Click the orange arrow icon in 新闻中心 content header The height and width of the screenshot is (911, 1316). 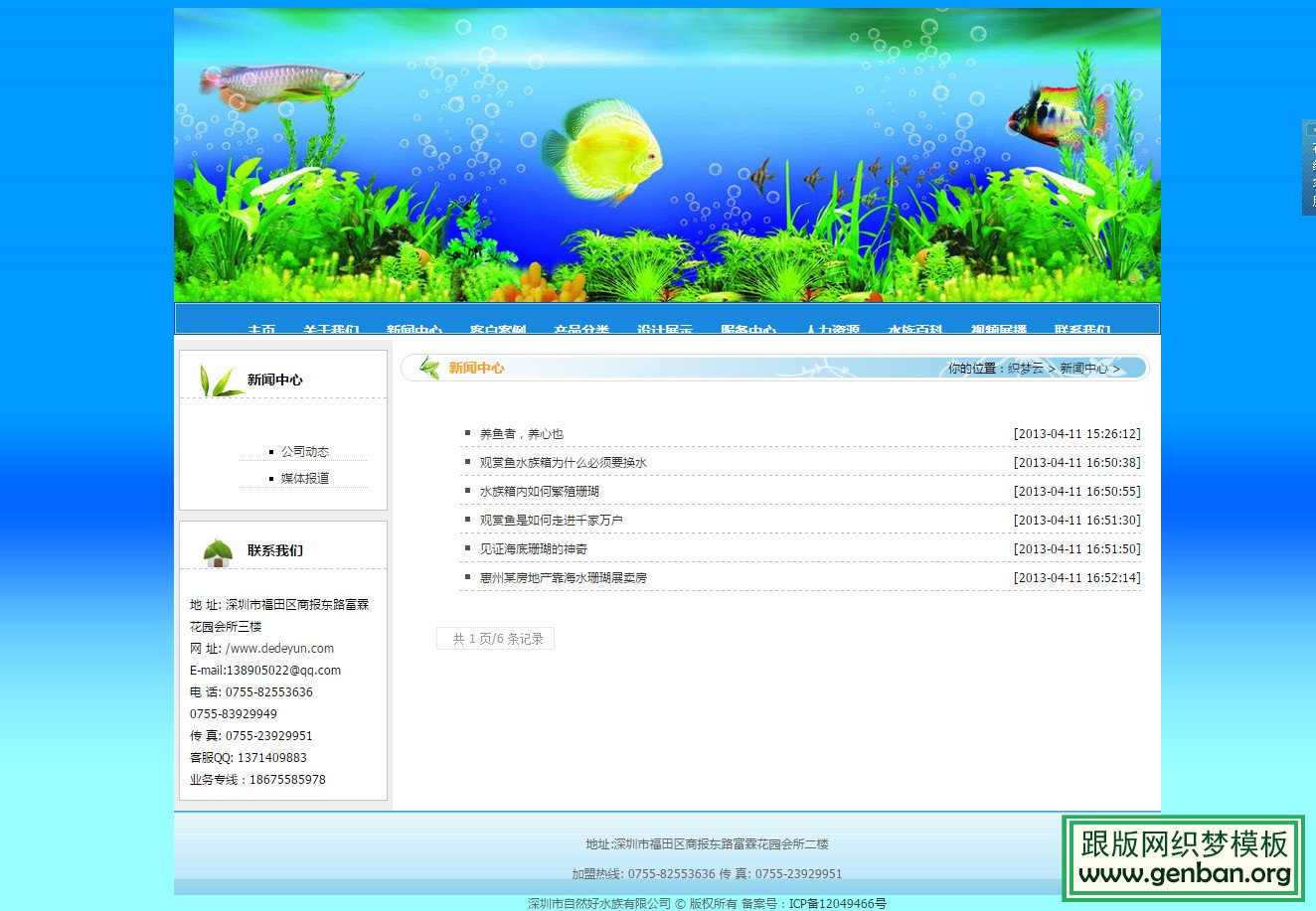click(428, 367)
